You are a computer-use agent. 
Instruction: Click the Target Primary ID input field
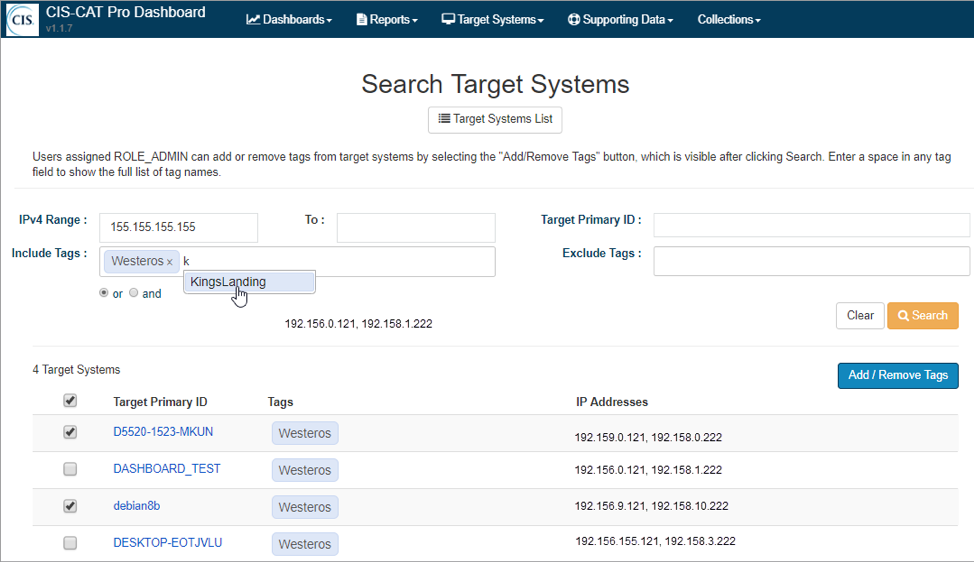coord(811,225)
